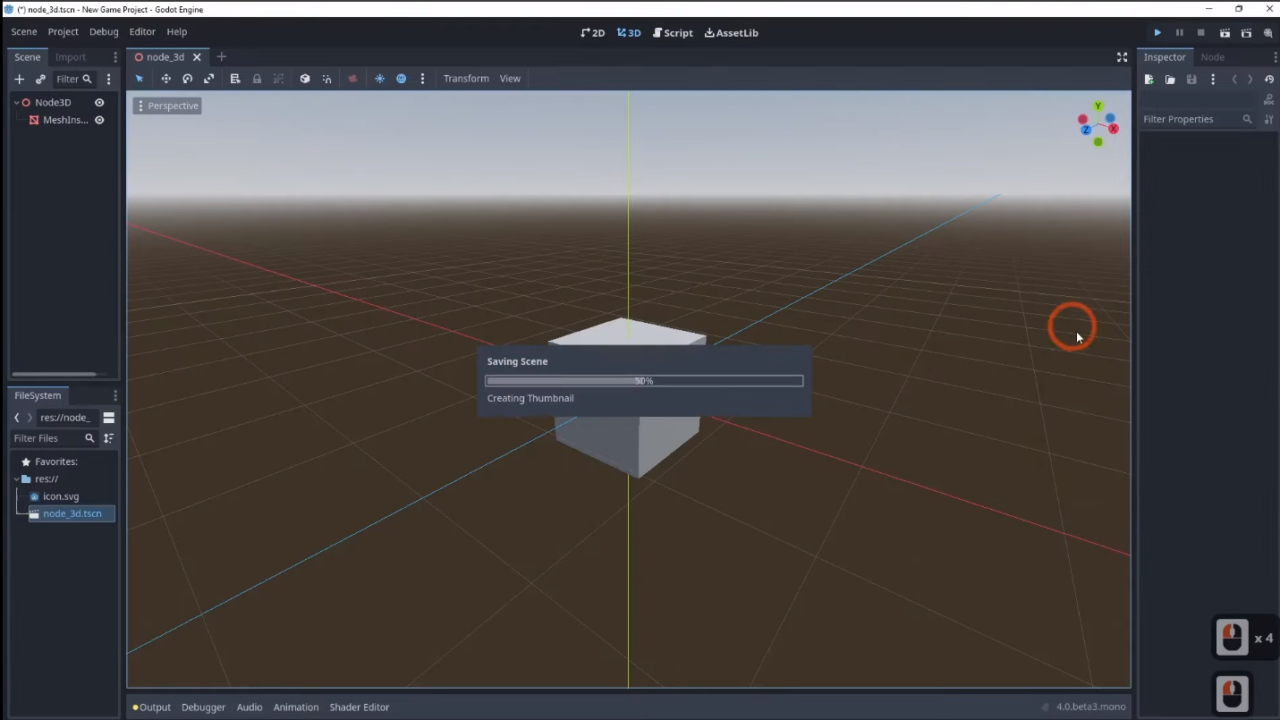1280x720 pixels.
Task: Toggle visibility of the Node3D node
Action: [99, 102]
